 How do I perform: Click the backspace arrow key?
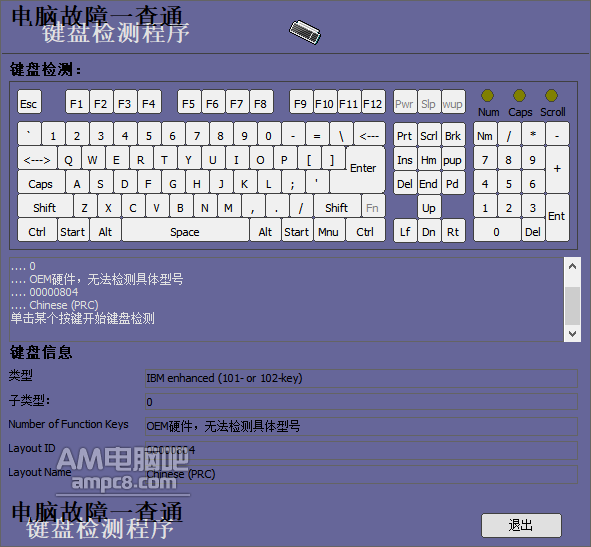[x=369, y=134]
